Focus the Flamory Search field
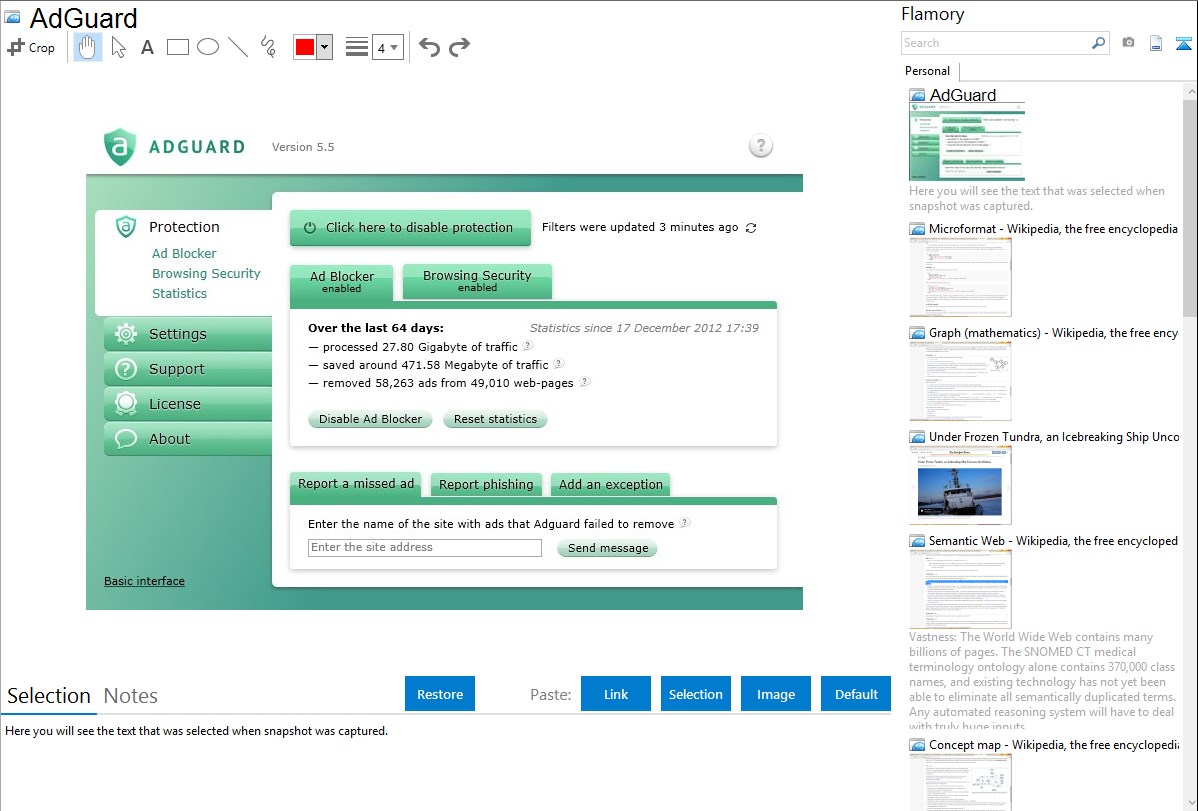 (996, 43)
